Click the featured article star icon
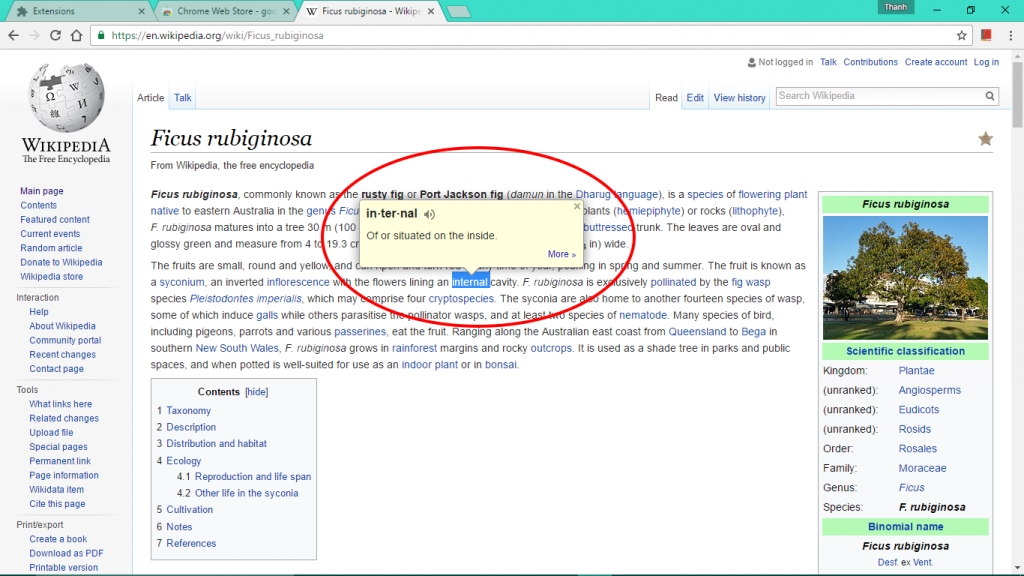 click(985, 138)
